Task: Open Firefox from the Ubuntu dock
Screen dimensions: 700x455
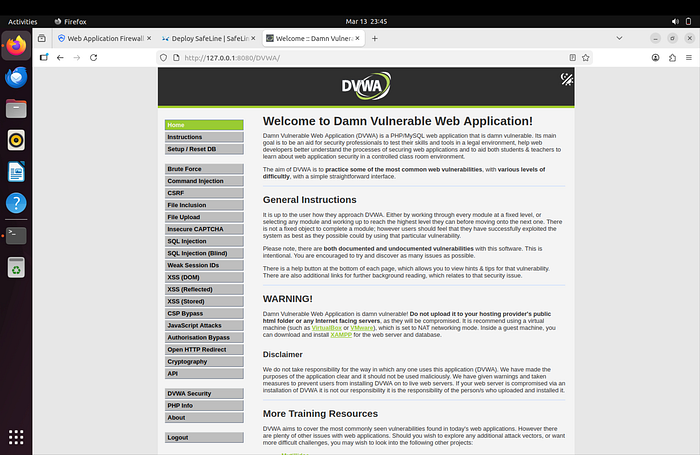Action: pos(16,46)
